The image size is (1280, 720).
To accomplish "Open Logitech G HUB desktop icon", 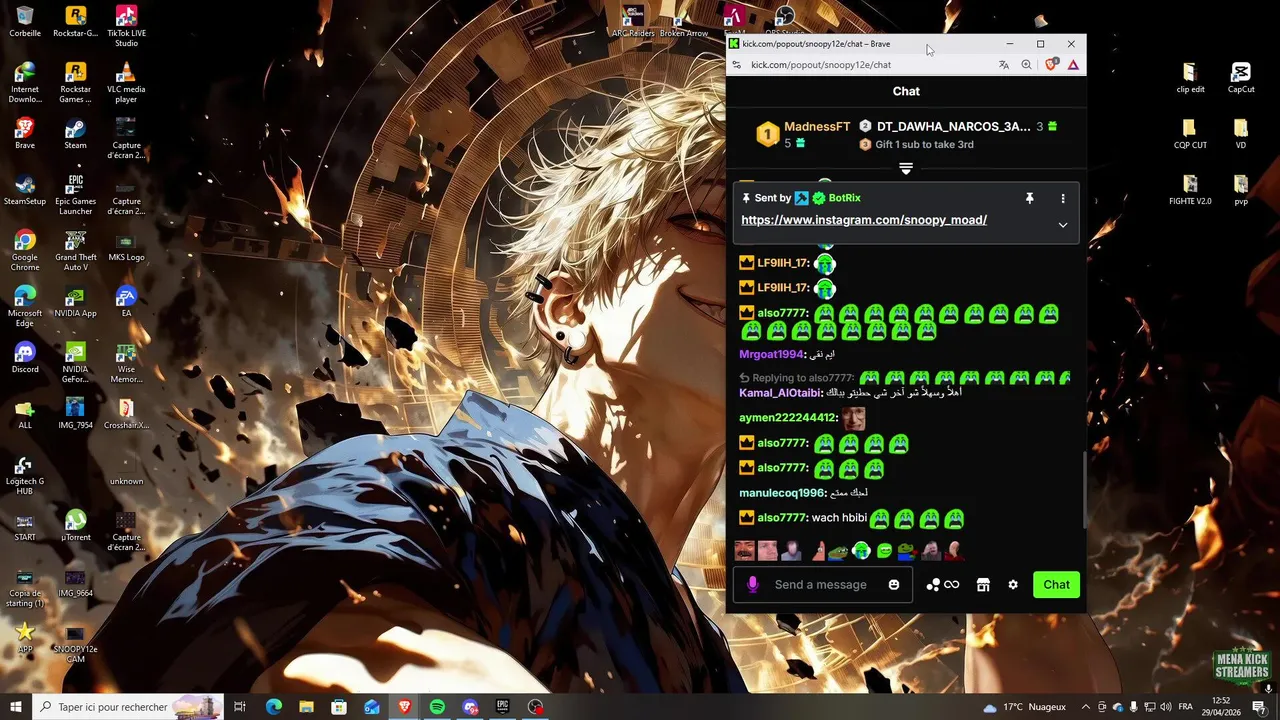I will click(x=25, y=474).
